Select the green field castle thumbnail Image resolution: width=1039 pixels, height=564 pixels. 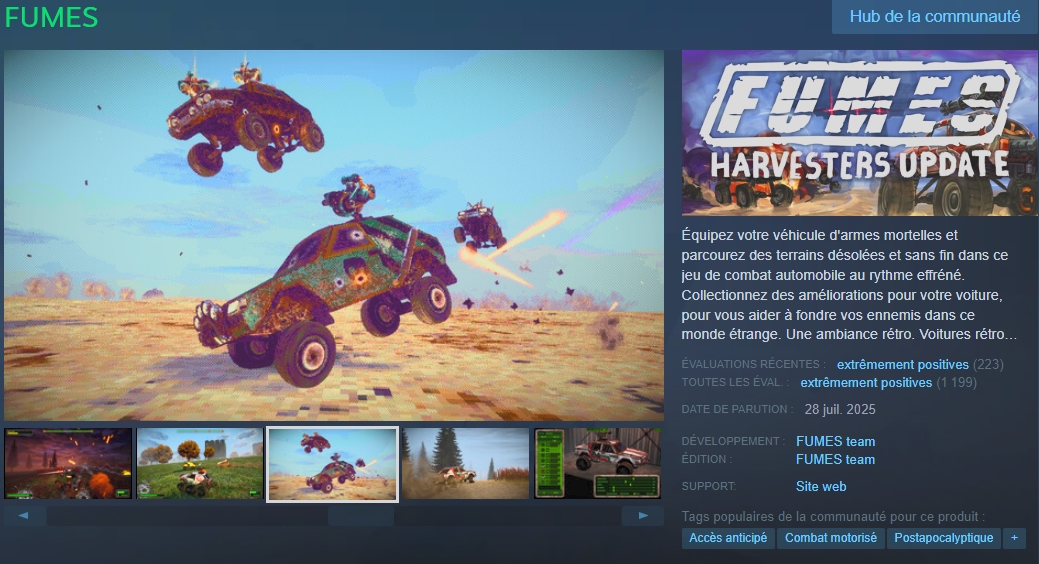[x=200, y=463]
